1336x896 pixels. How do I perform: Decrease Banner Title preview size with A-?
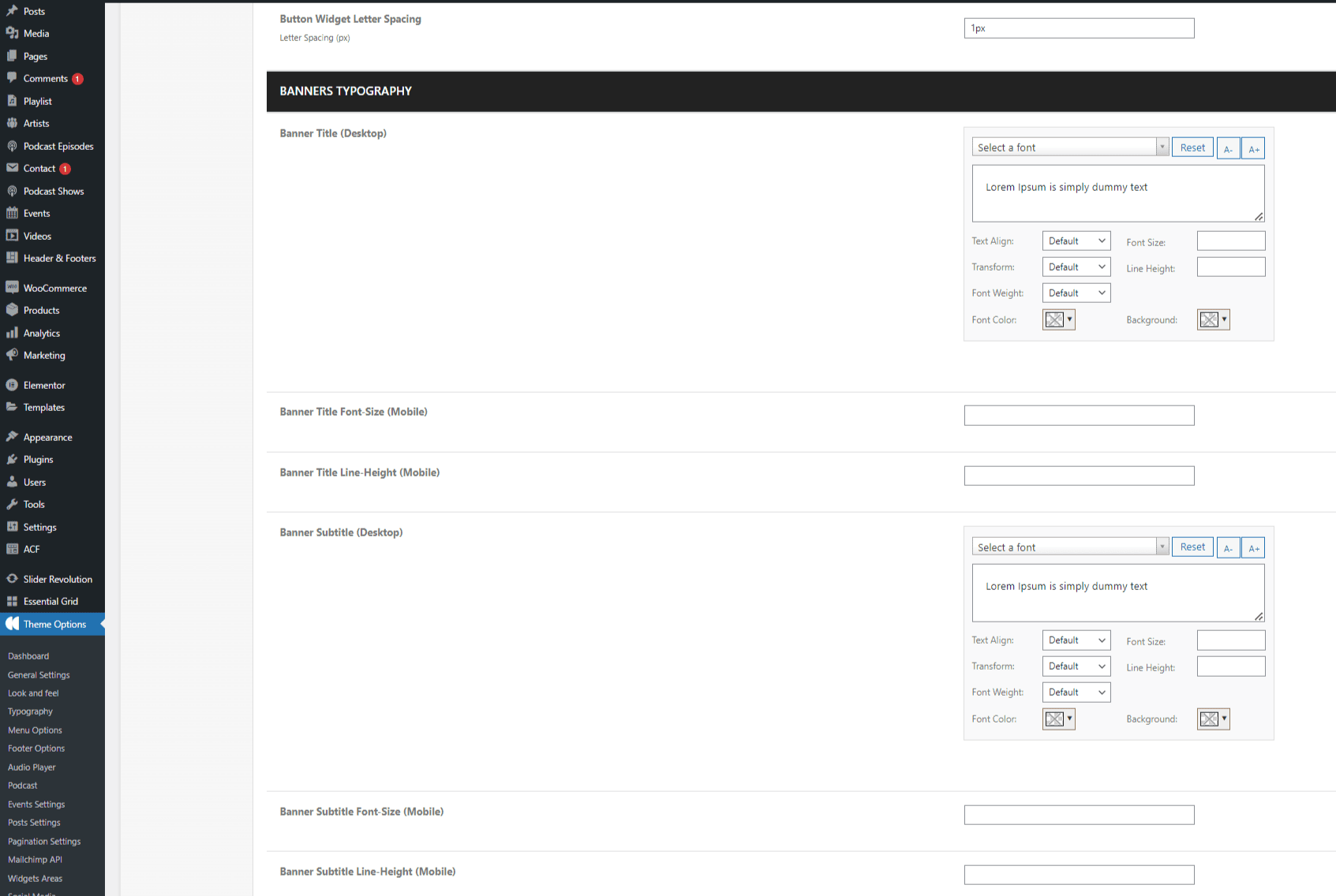click(x=1228, y=148)
